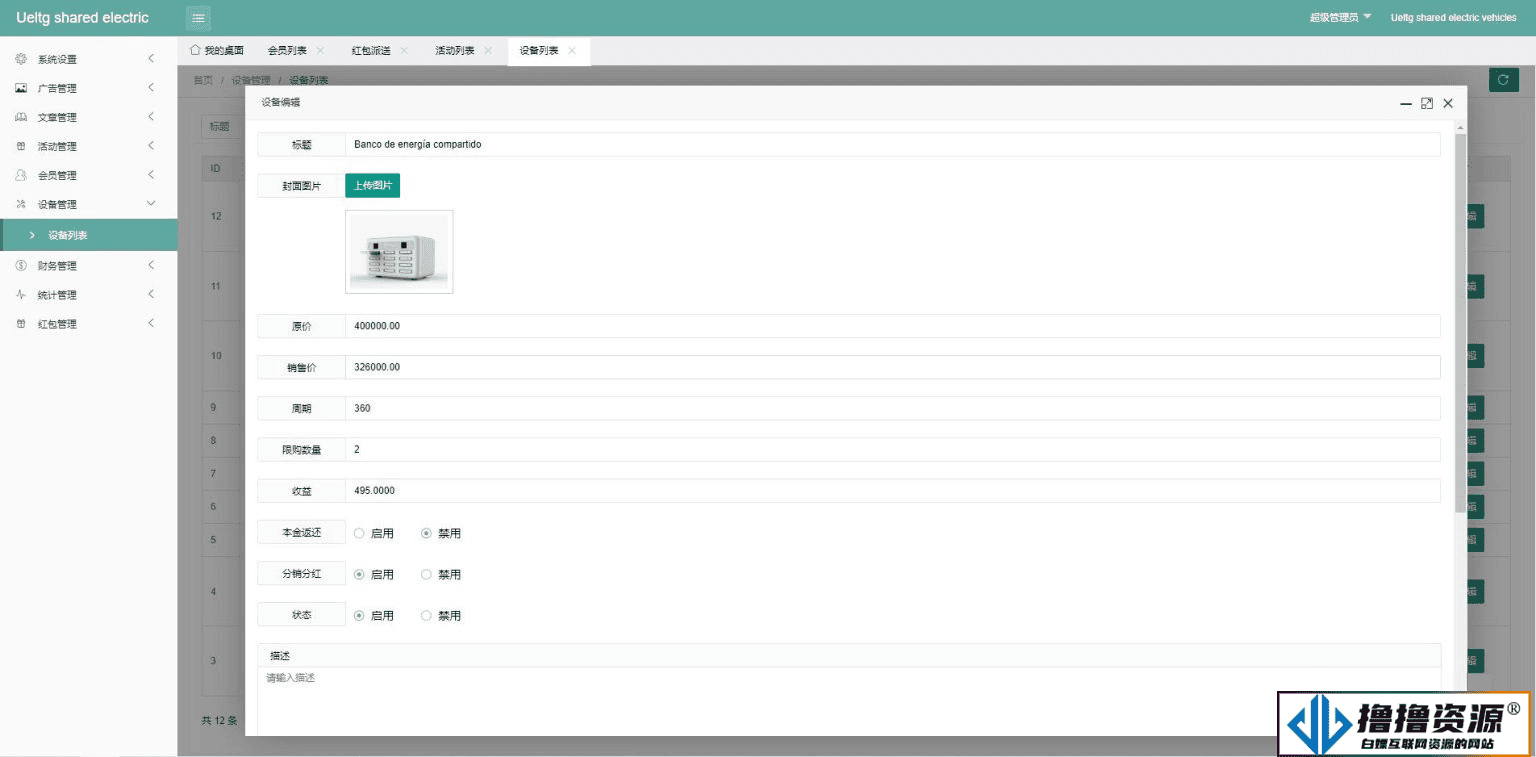Viewport: 1536px width, 757px height.
Task: Click the 周期 input field
Action: click(x=893, y=408)
